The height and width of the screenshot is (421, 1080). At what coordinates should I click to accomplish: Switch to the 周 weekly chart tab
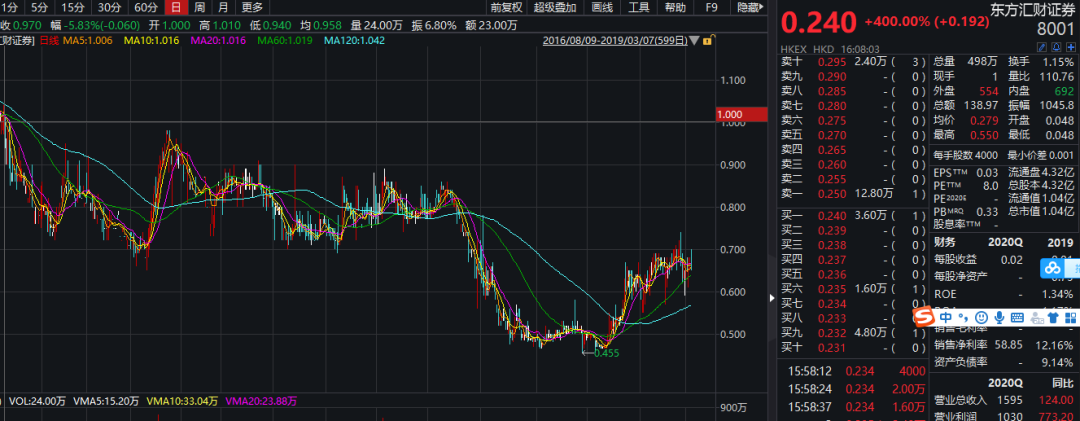(x=200, y=7)
